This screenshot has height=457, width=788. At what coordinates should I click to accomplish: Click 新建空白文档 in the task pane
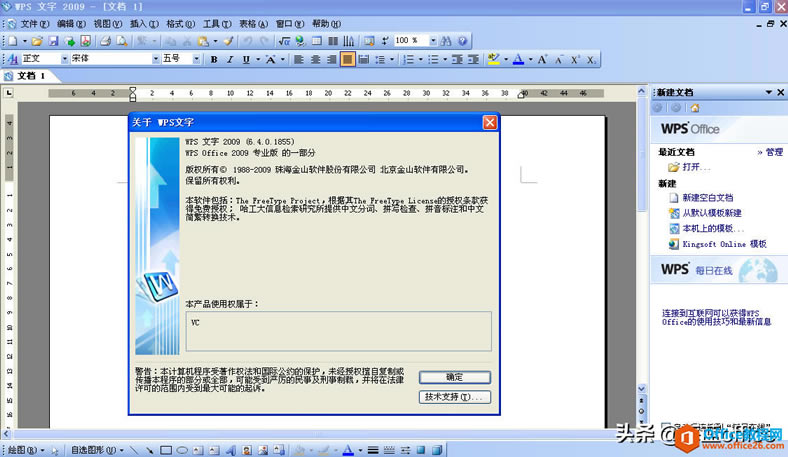(x=708, y=198)
